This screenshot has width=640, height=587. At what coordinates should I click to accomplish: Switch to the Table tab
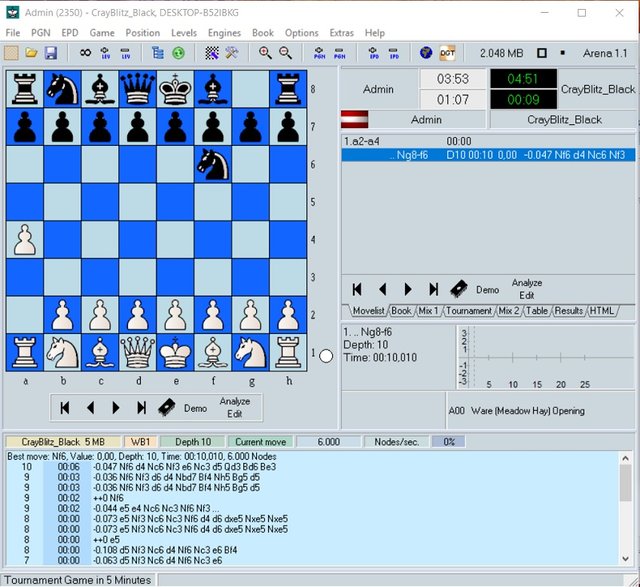(x=537, y=311)
